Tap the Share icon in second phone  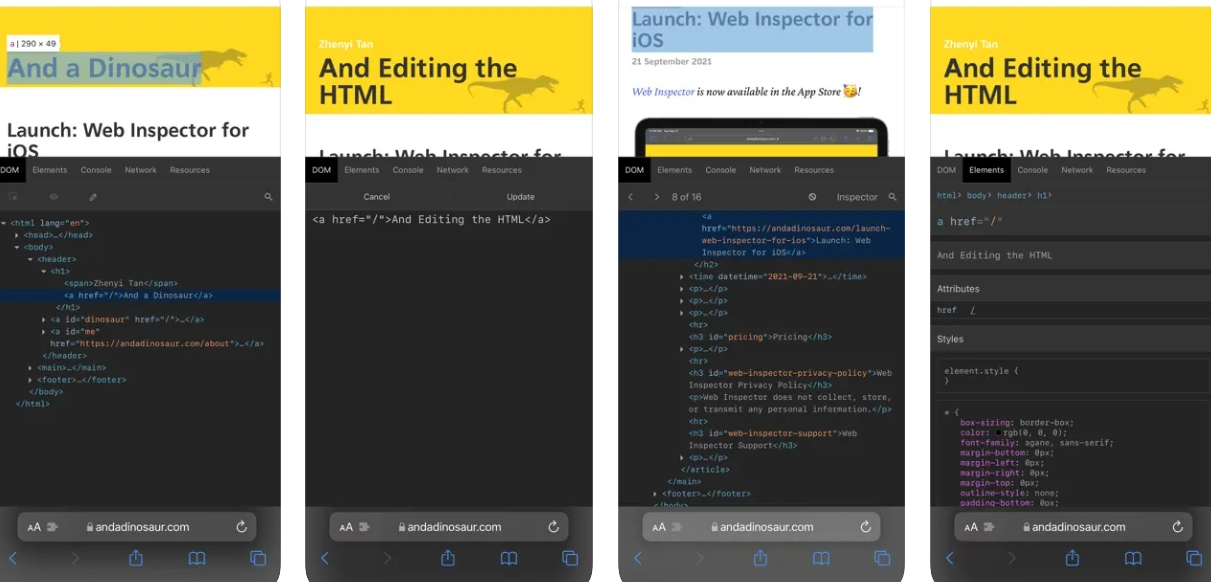[x=448, y=558]
